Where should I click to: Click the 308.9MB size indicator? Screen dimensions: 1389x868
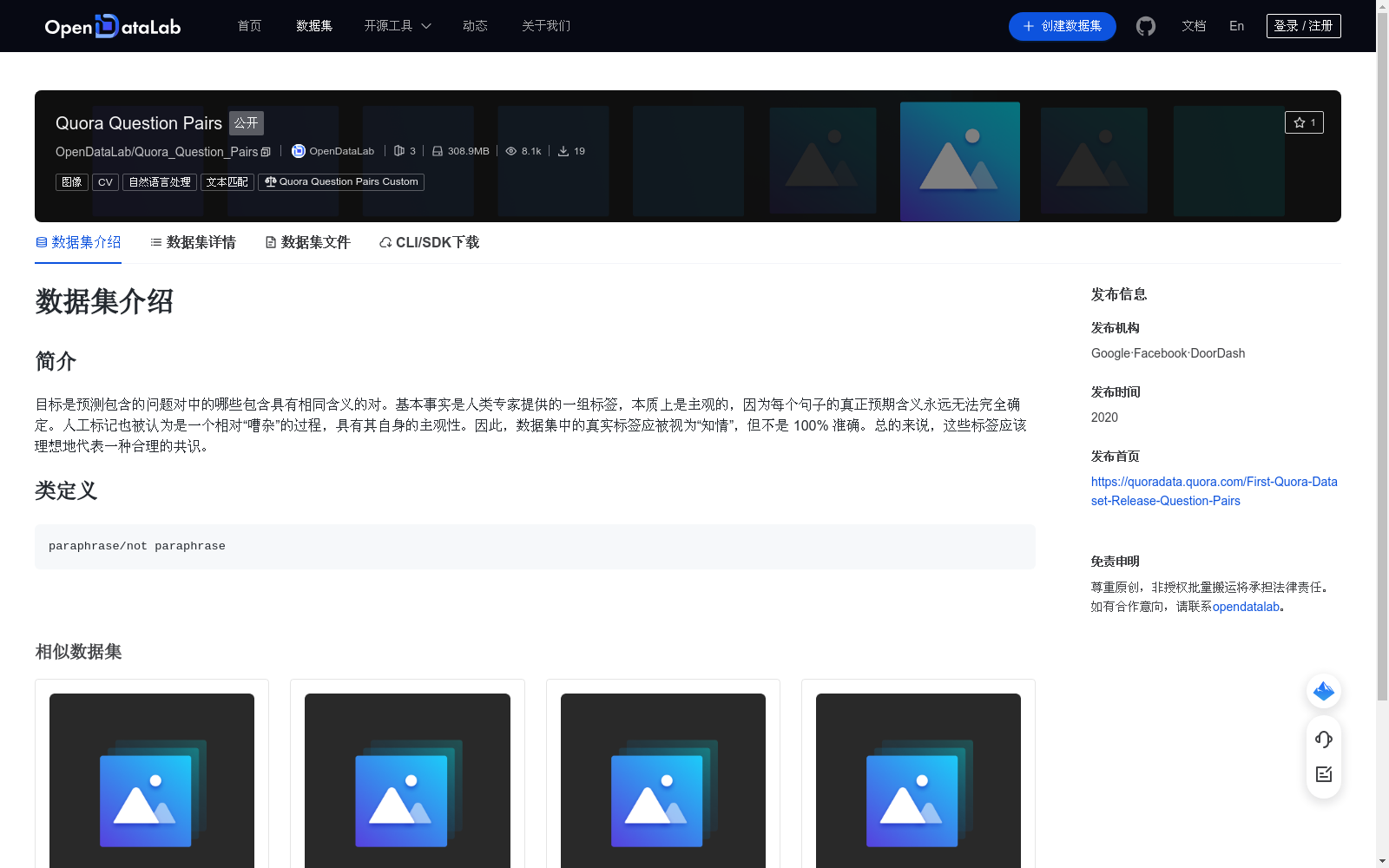tap(461, 151)
